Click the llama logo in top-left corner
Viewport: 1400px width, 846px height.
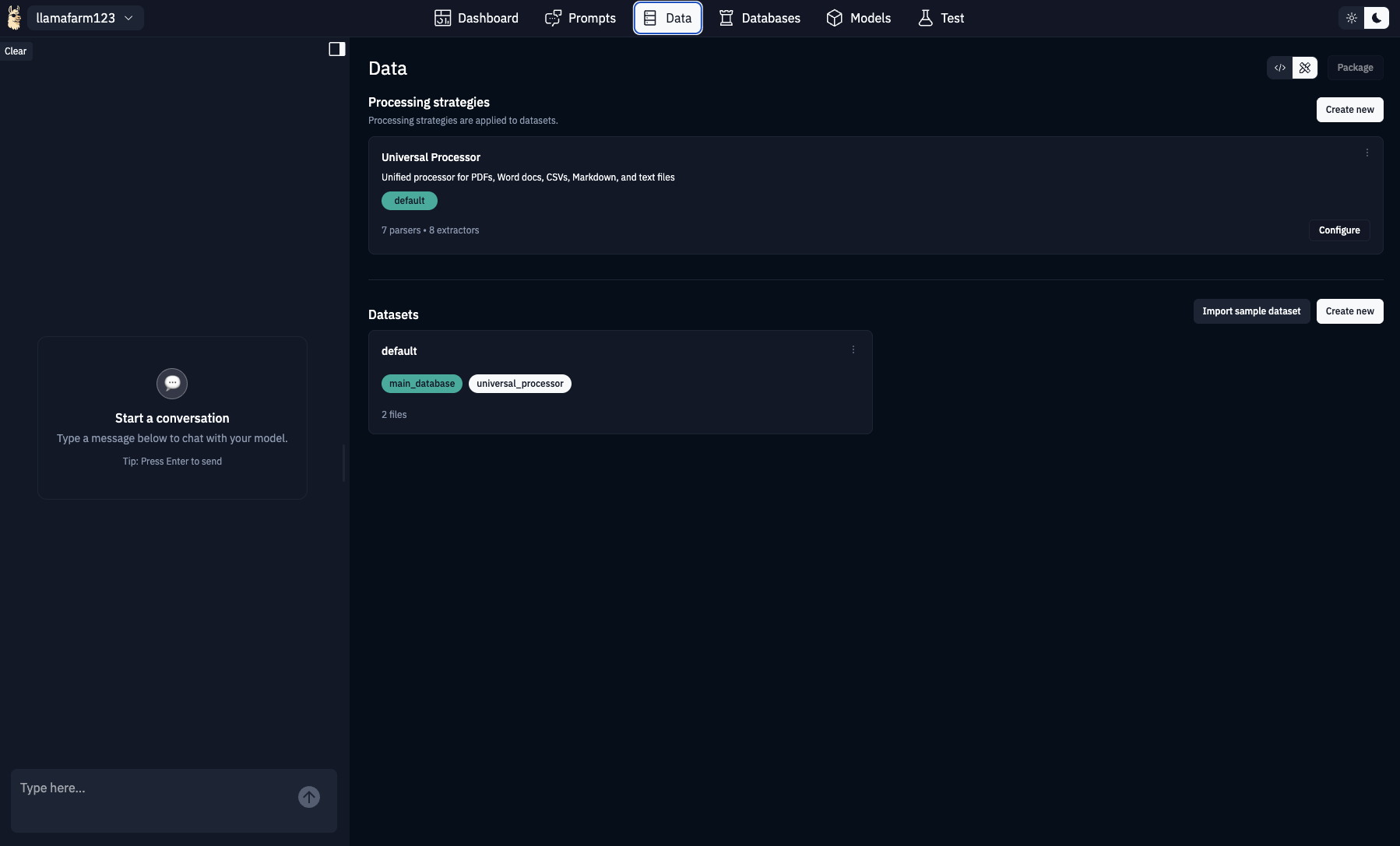12,17
